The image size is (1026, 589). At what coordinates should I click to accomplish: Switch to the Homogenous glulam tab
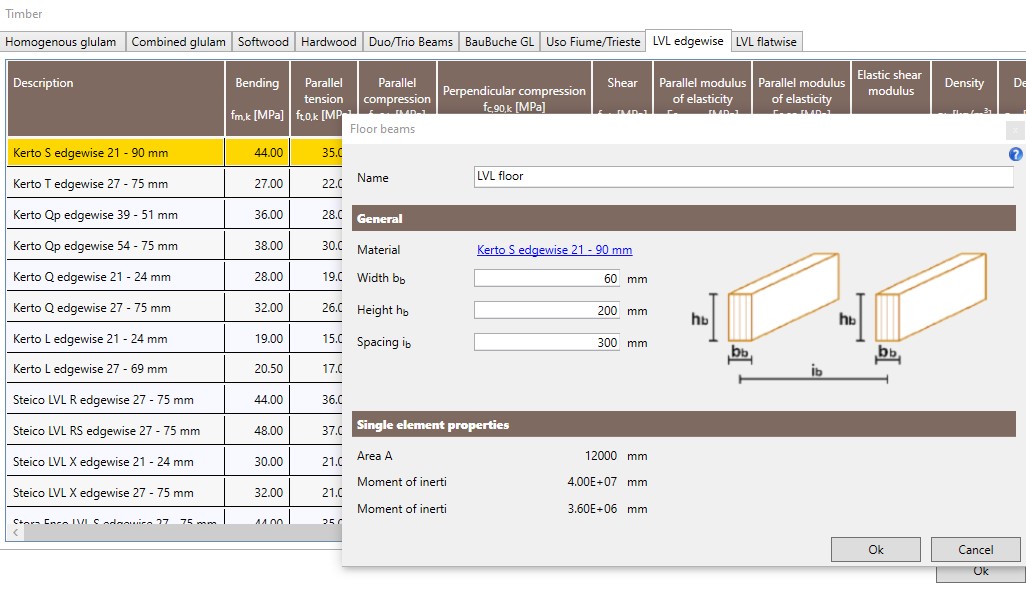click(61, 42)
